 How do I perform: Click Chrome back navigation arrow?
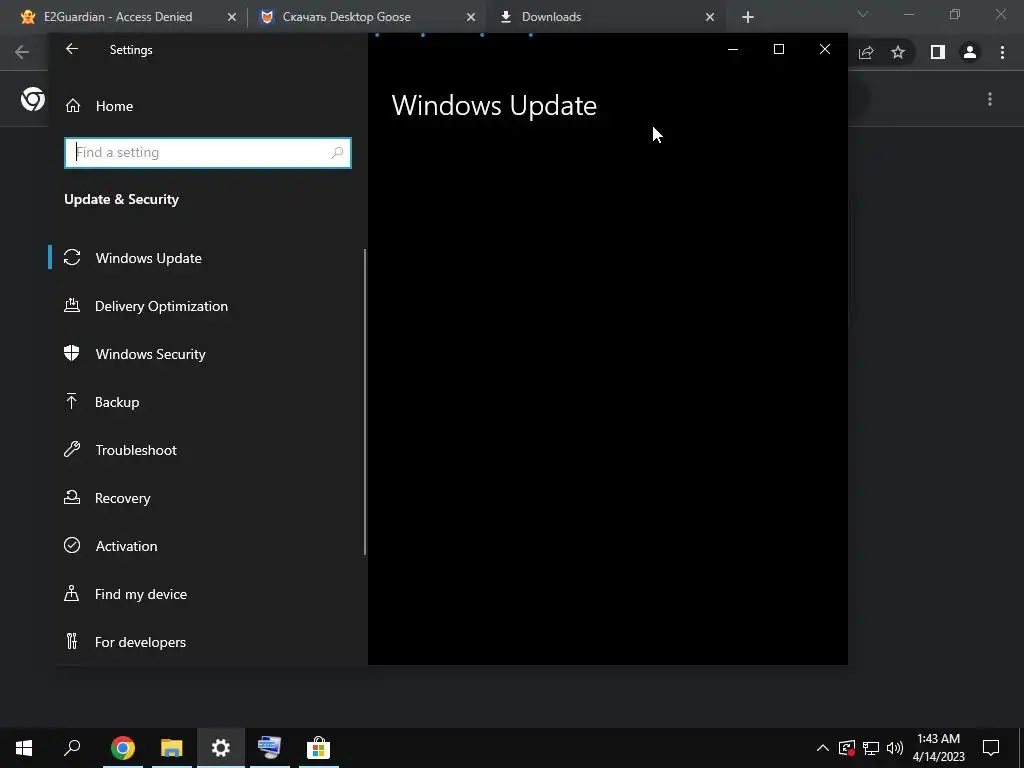[x=22, y=52]
